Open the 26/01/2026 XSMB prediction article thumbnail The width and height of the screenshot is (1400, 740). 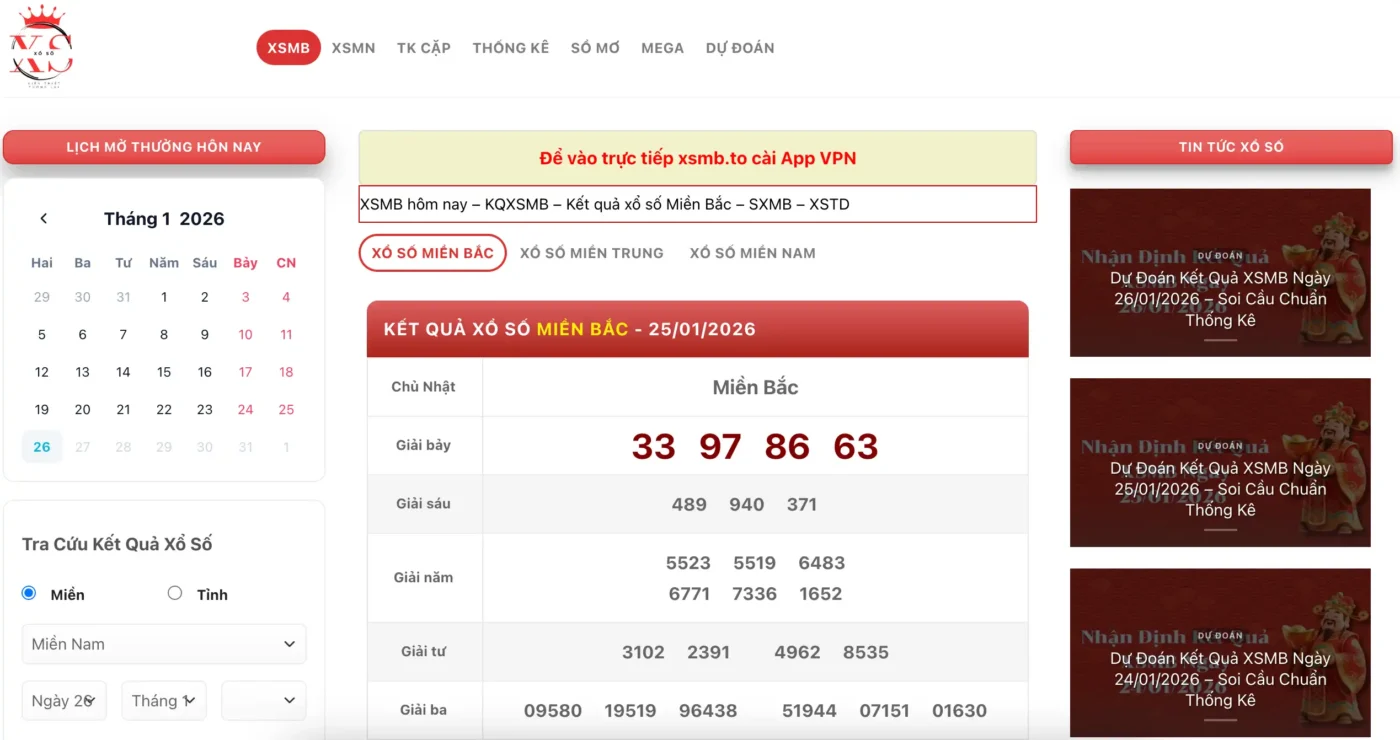coord(1219,273)
